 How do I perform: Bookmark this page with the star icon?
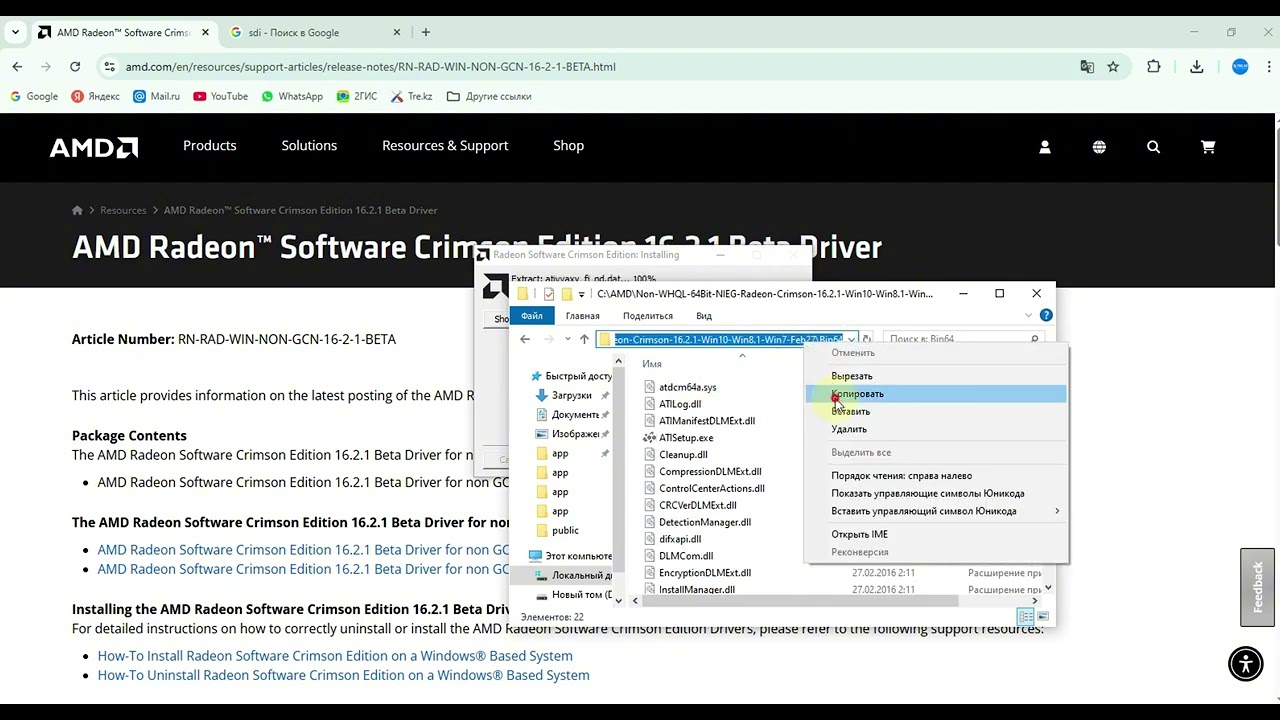pos(1113,67)
